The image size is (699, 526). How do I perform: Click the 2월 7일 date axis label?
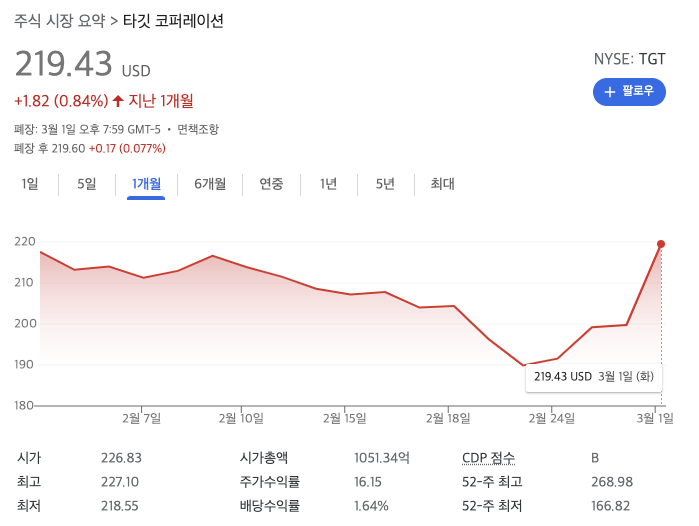point(141,418)
